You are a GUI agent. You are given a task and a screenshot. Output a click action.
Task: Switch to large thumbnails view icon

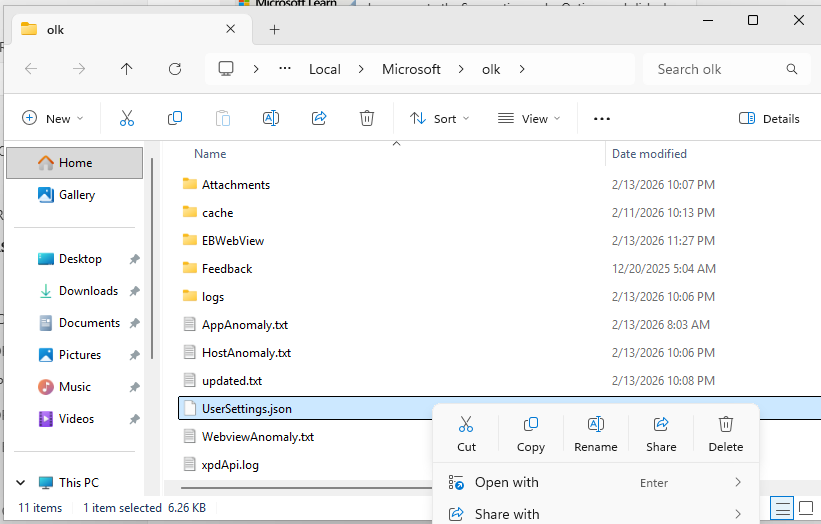point(806,508)
